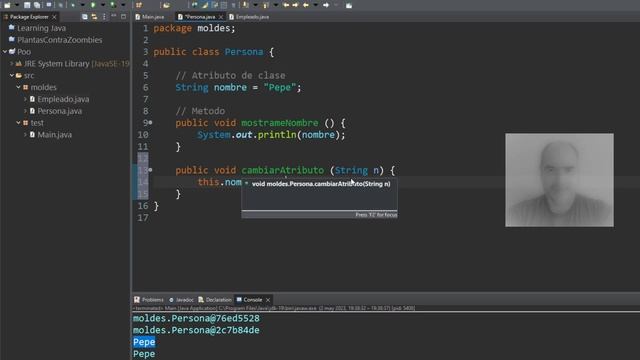The width and height of the screenshot is (640, 360).
Task: Open Package Explorer View Menu dots
Action: [104, 17]
